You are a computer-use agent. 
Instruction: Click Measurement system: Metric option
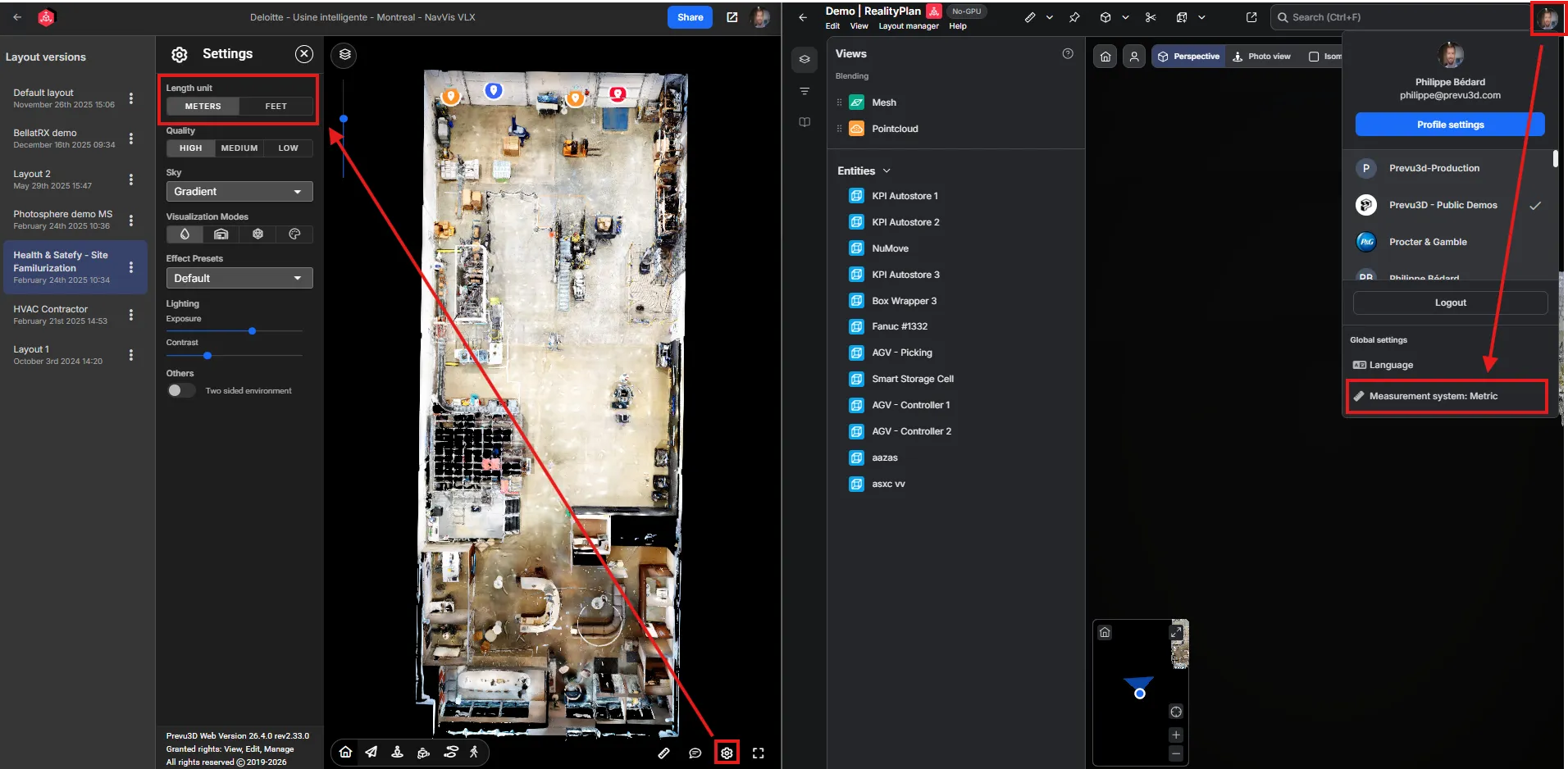[x=1447, y=396]
